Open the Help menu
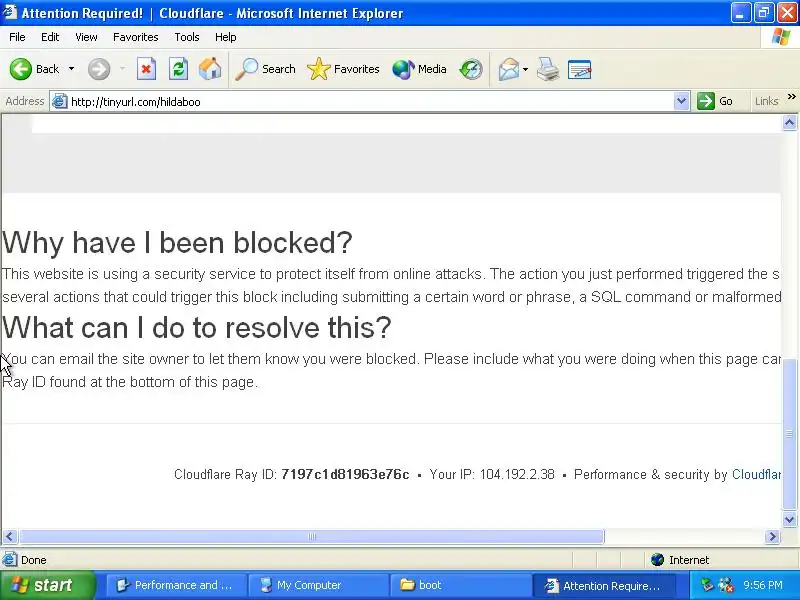 (x=226, y=37)
